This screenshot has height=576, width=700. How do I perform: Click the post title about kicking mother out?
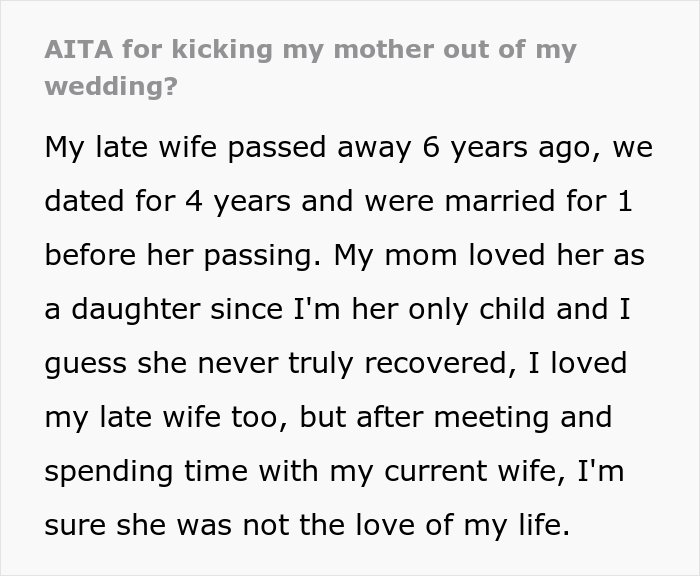click(310, 50)
